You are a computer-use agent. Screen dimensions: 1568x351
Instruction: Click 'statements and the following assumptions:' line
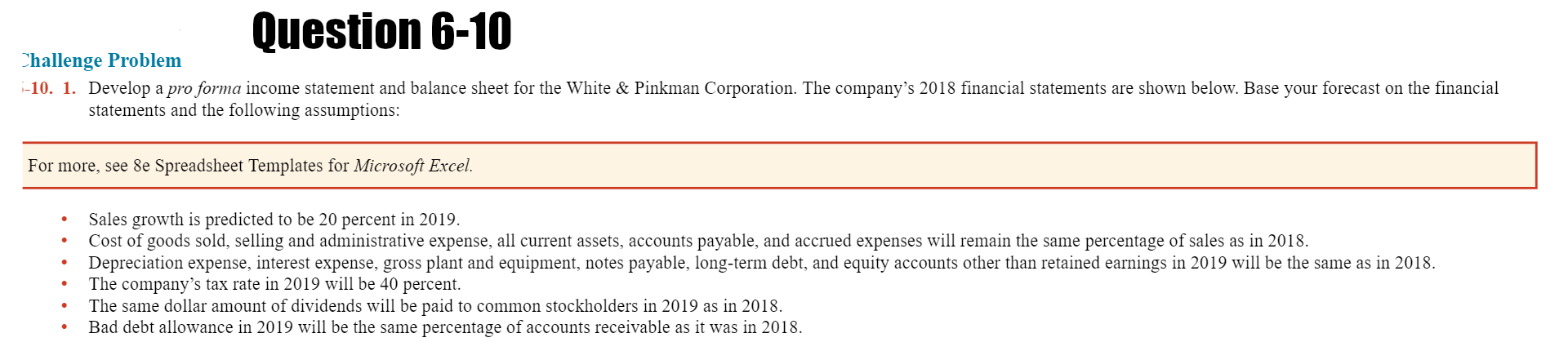pos(244,110)
